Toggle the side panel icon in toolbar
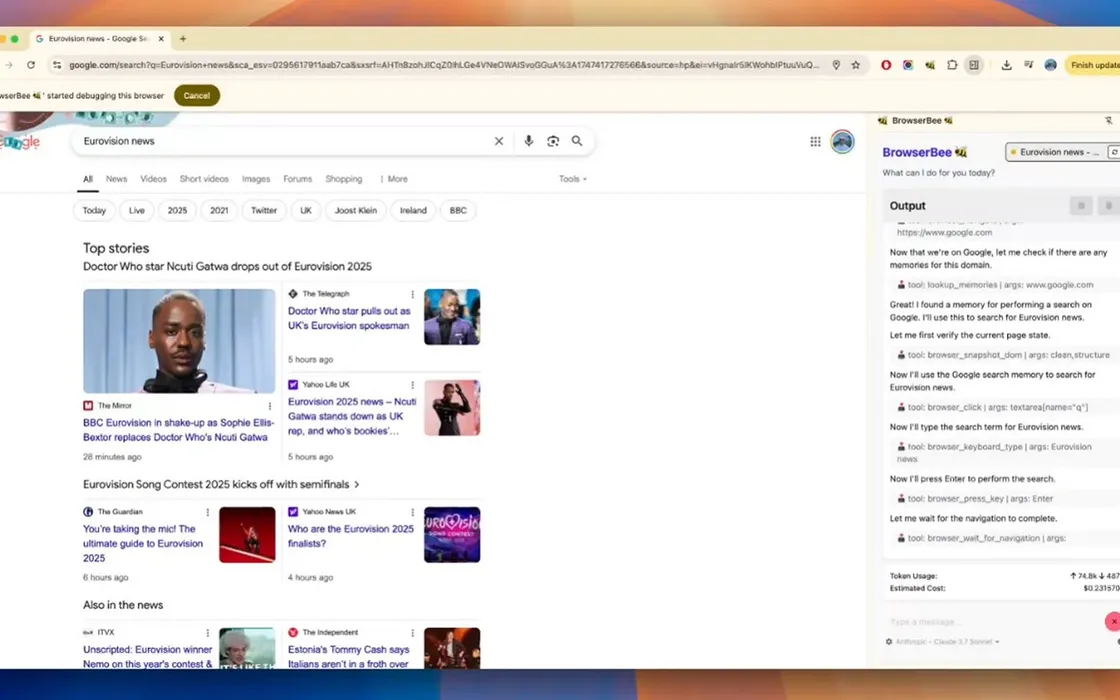Image resolution: width=1120 pixels, height=700 pixels. pyautogui.click(x=974, y=65)
